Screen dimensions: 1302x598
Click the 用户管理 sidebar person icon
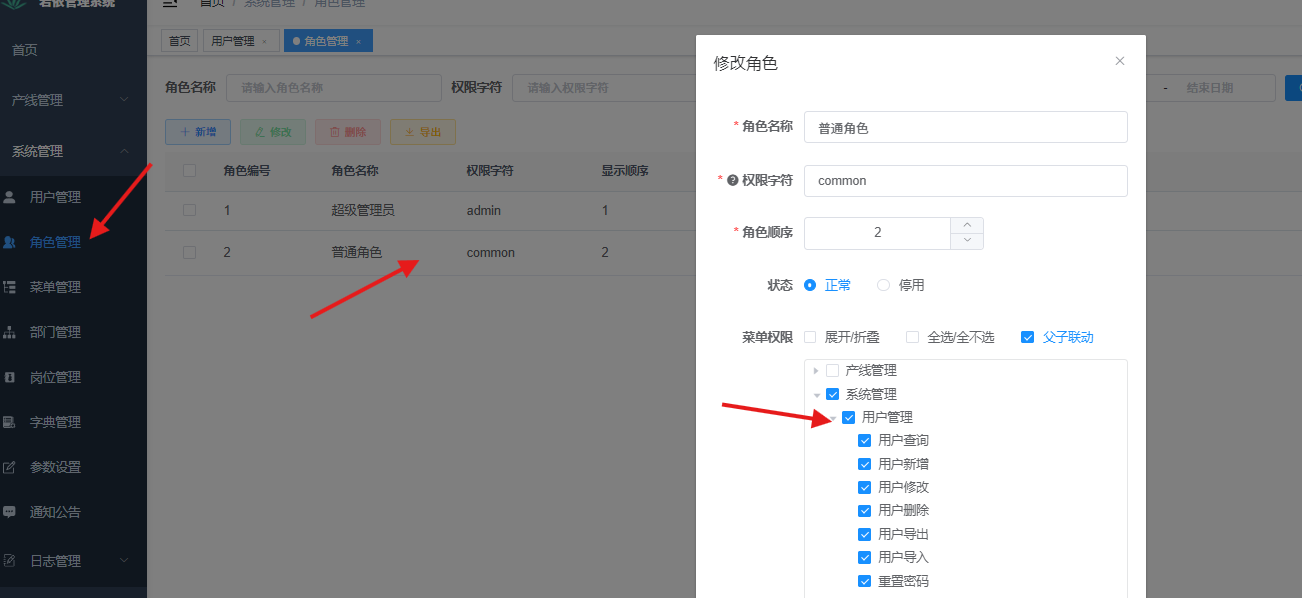pyautogui.click(x=10, y=197)
